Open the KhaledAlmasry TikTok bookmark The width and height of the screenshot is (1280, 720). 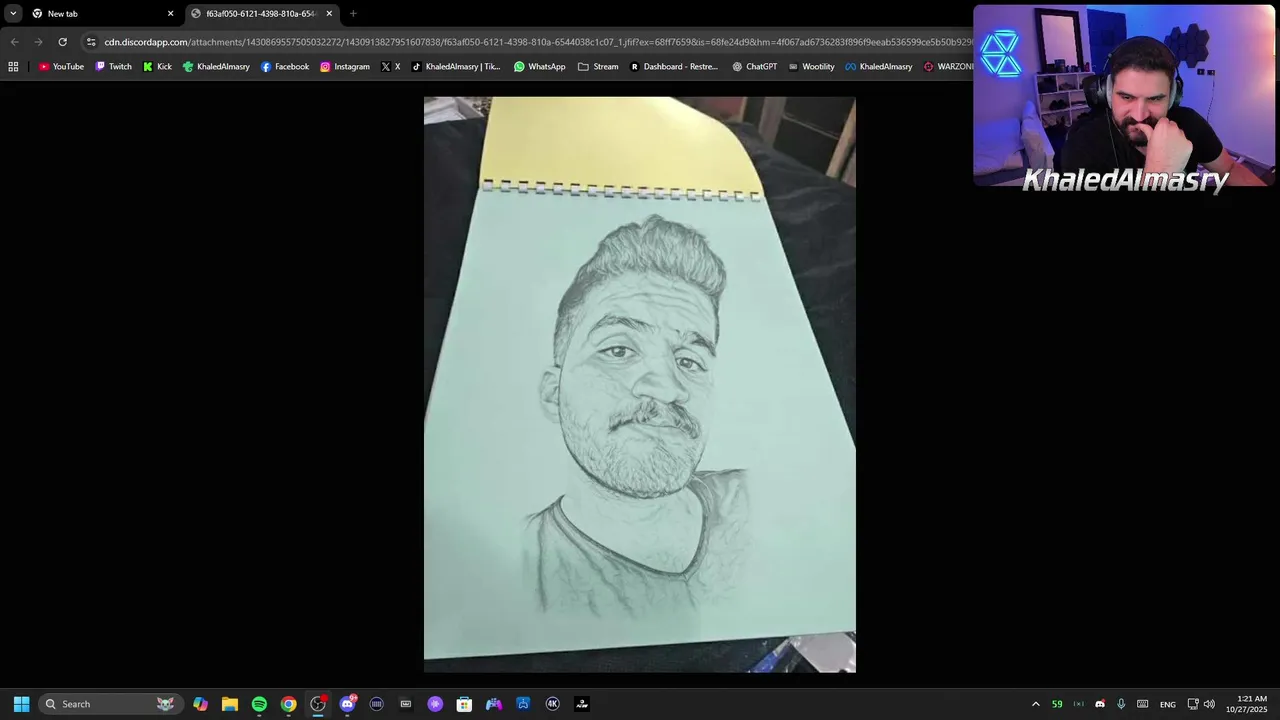click(456, 67)
